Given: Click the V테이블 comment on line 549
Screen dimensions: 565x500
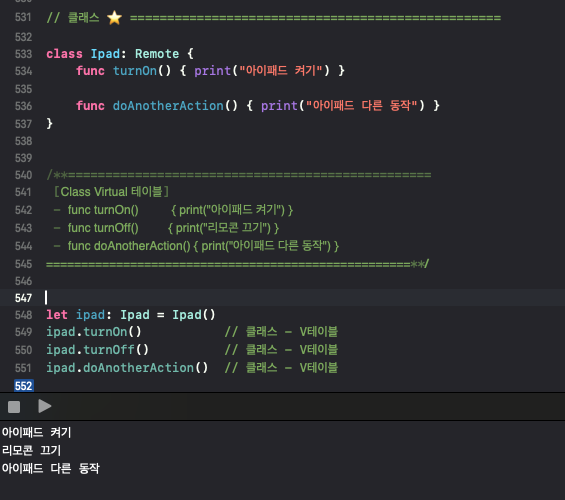Looking at the screenshot, I should click(281, 332).
